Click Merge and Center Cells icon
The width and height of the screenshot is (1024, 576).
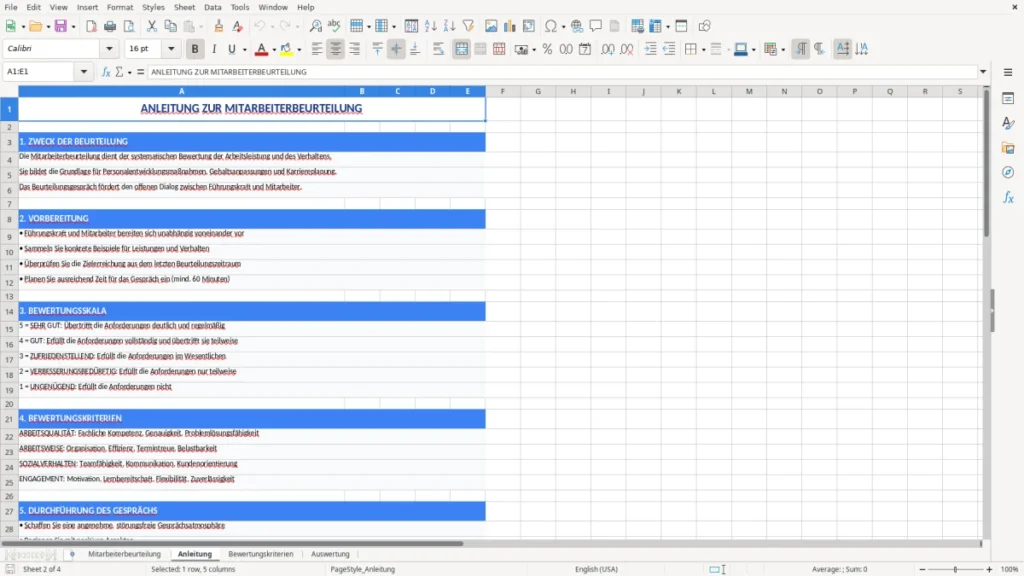(462, 49)
